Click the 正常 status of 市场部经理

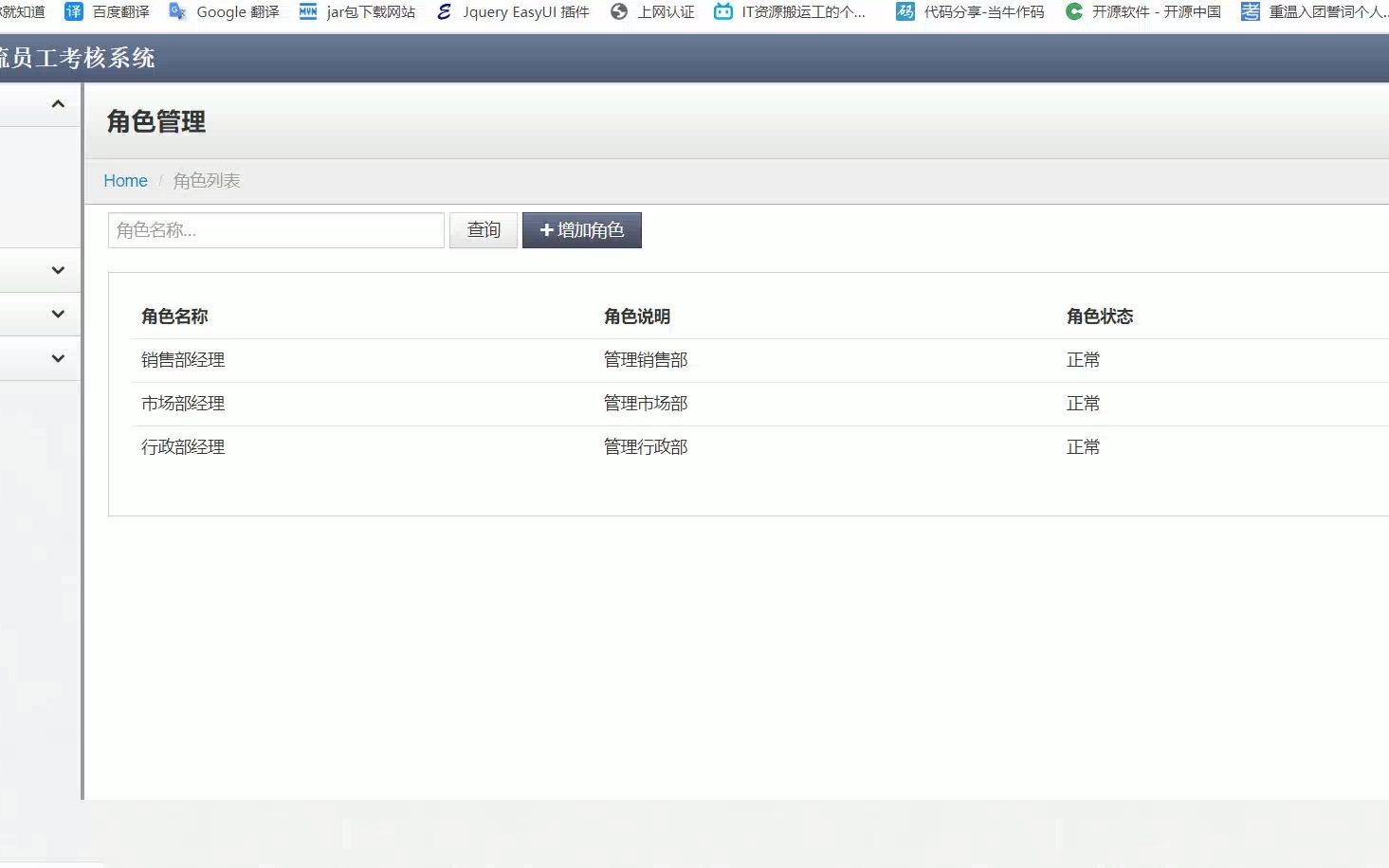click(x=1084, y=404)
